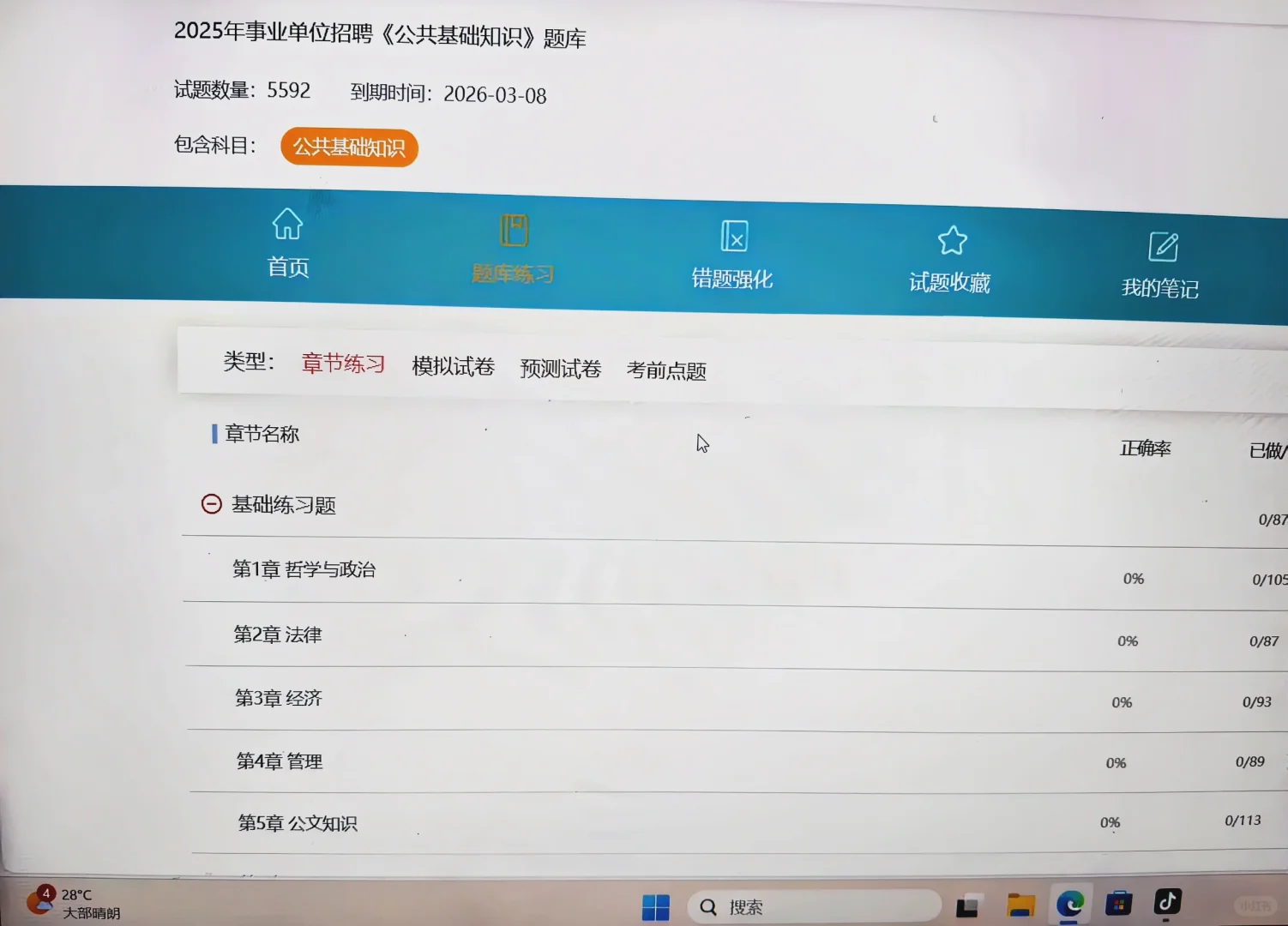Open 试题收藏 star icon
The height and width of the screenshot is (926, 1288).
tap(952, 253)
